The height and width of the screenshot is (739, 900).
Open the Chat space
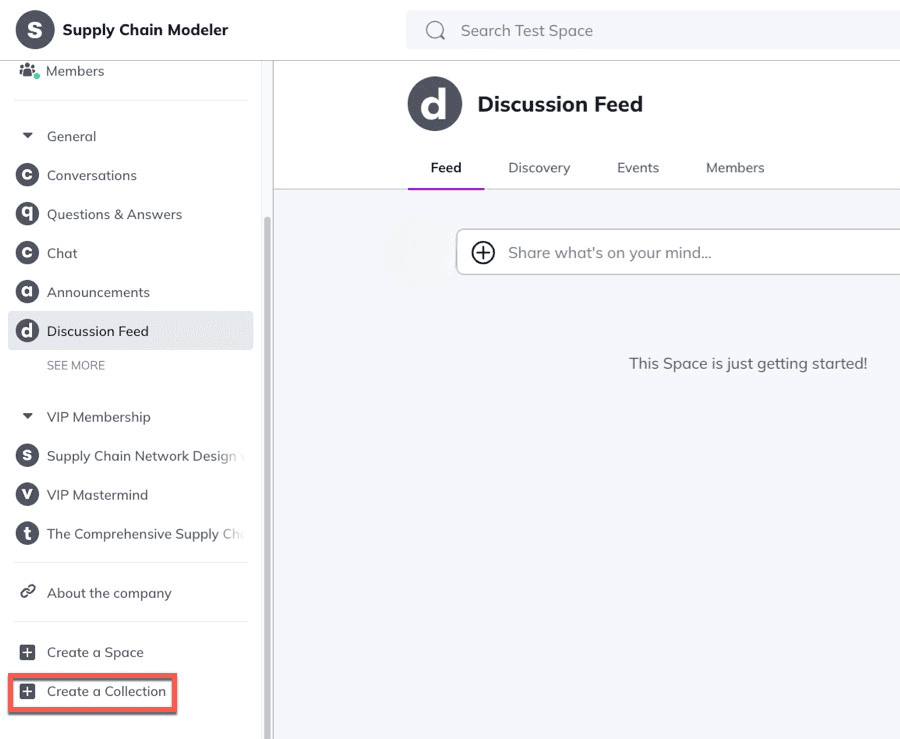tap(62, 253)
